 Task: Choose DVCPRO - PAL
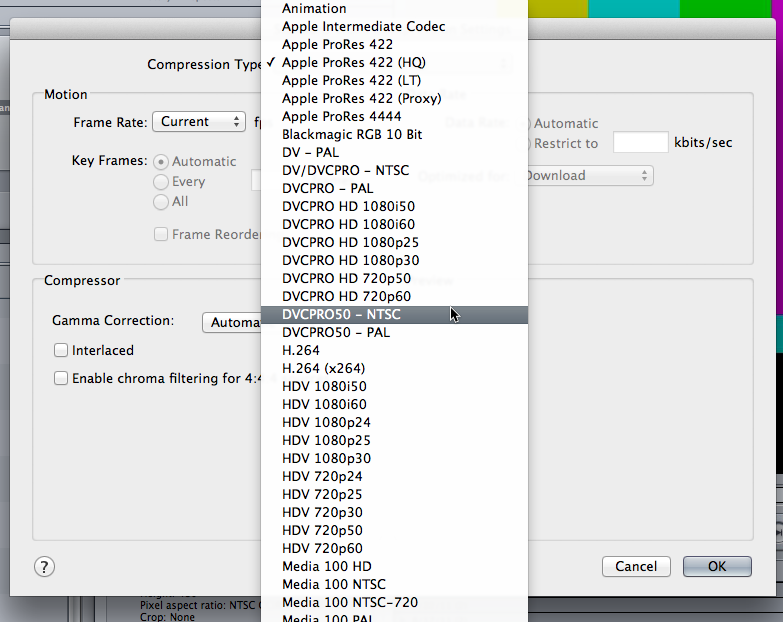point(394,188)
